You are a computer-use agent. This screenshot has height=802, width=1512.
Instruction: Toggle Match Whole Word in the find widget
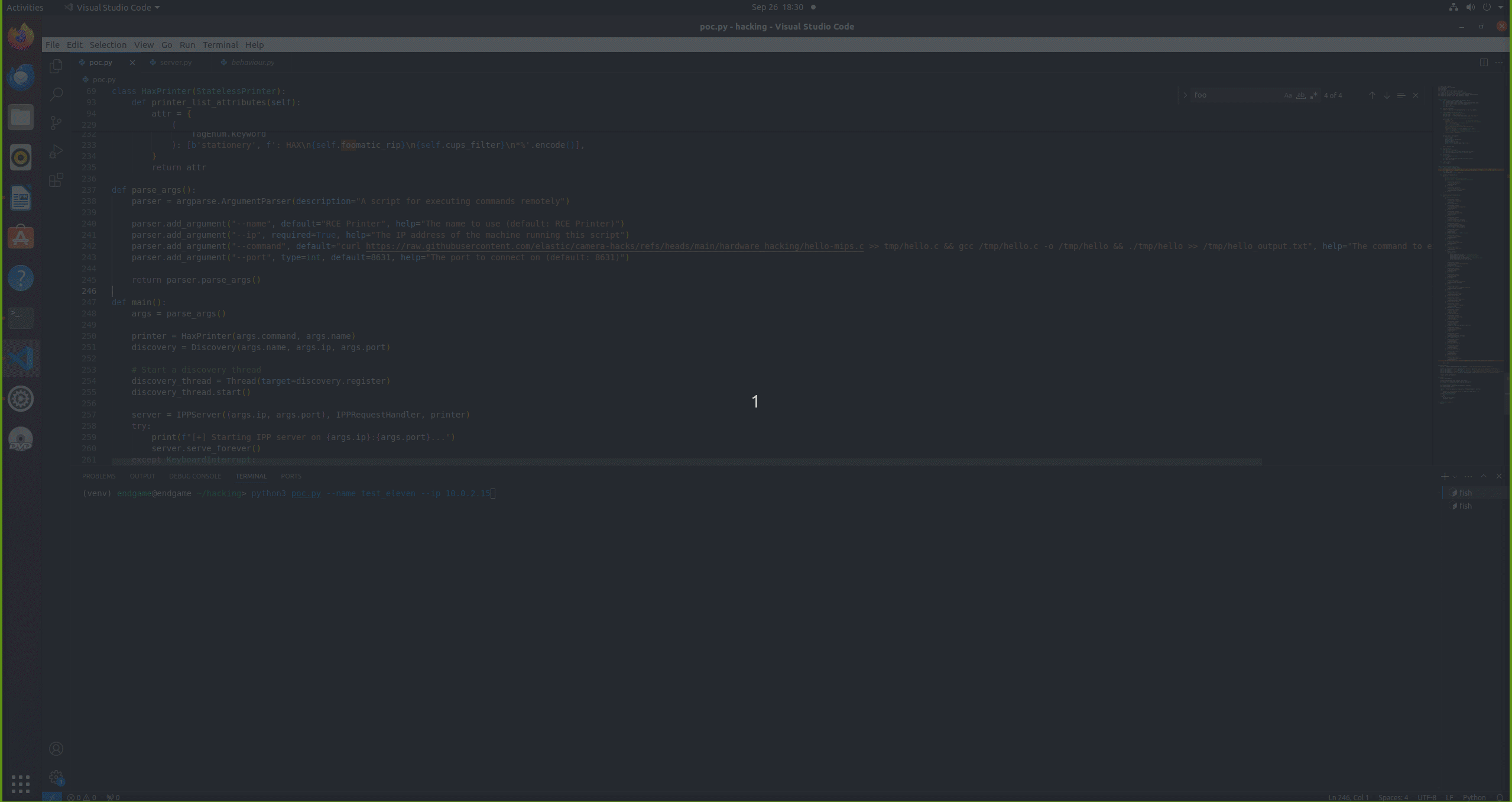point(1300,95)
